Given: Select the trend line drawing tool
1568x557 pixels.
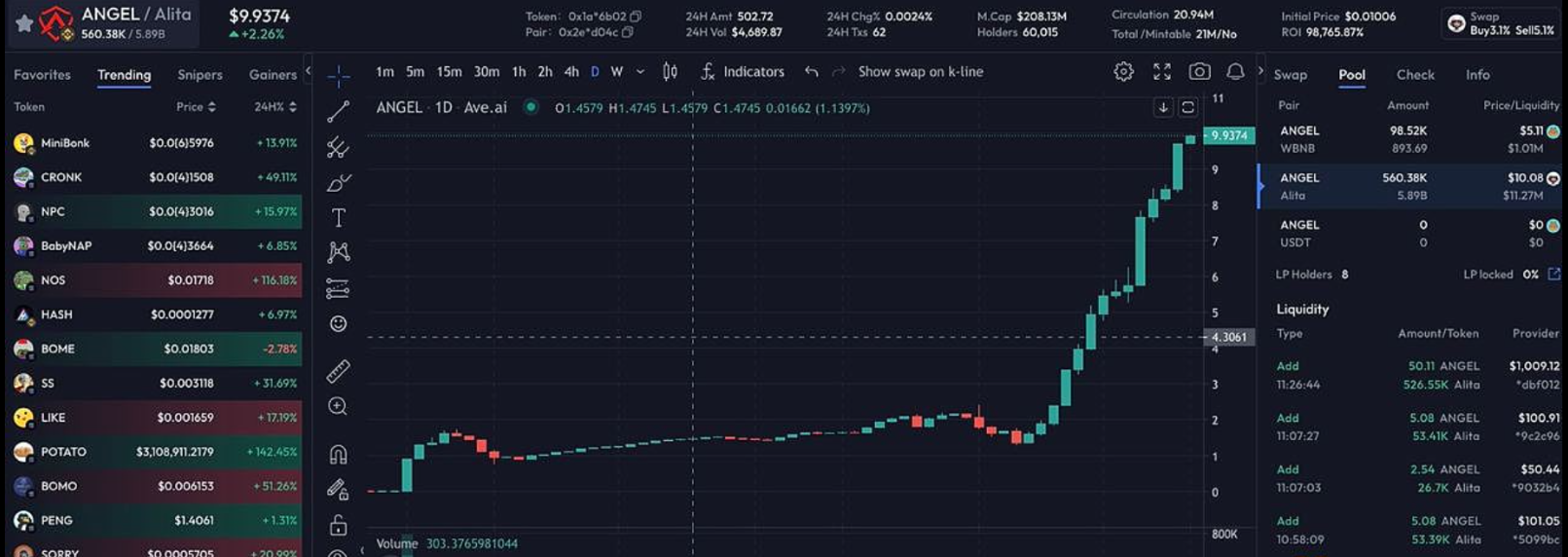Looking at the screenshot, I should pyautogui.click(x=338, y=112).
